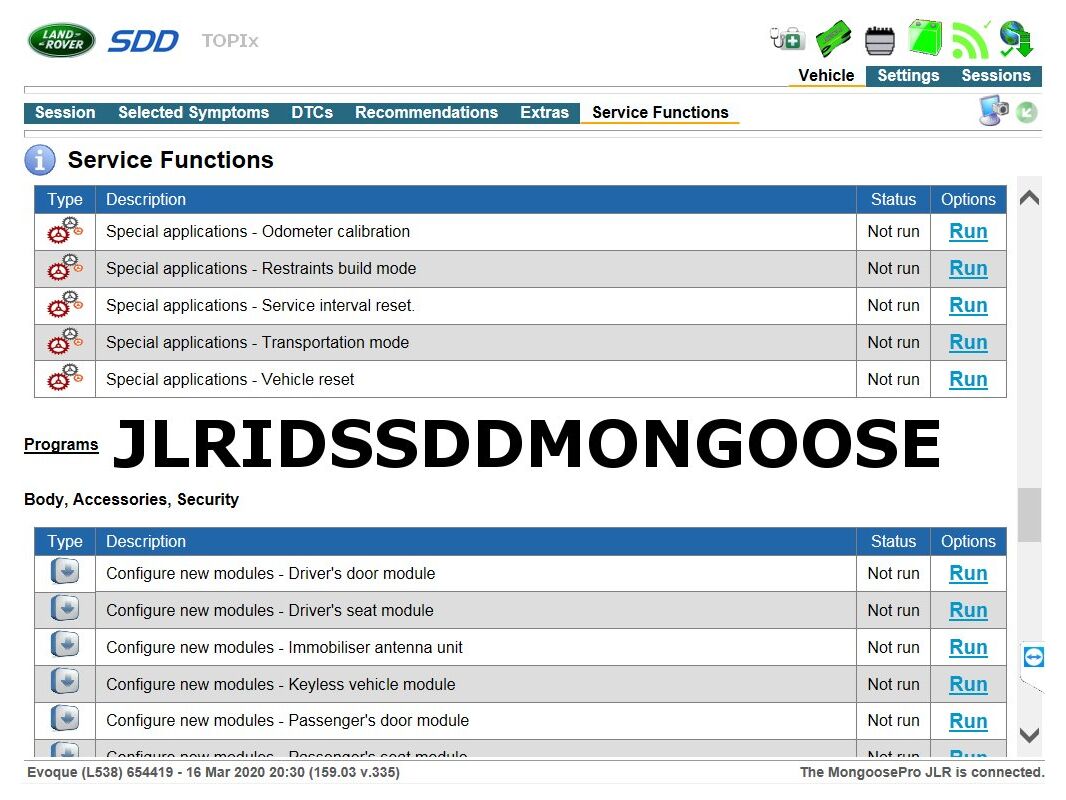Open the first-aid diagnostics icon
The image size is (1066, 800).
coord(787,39)
